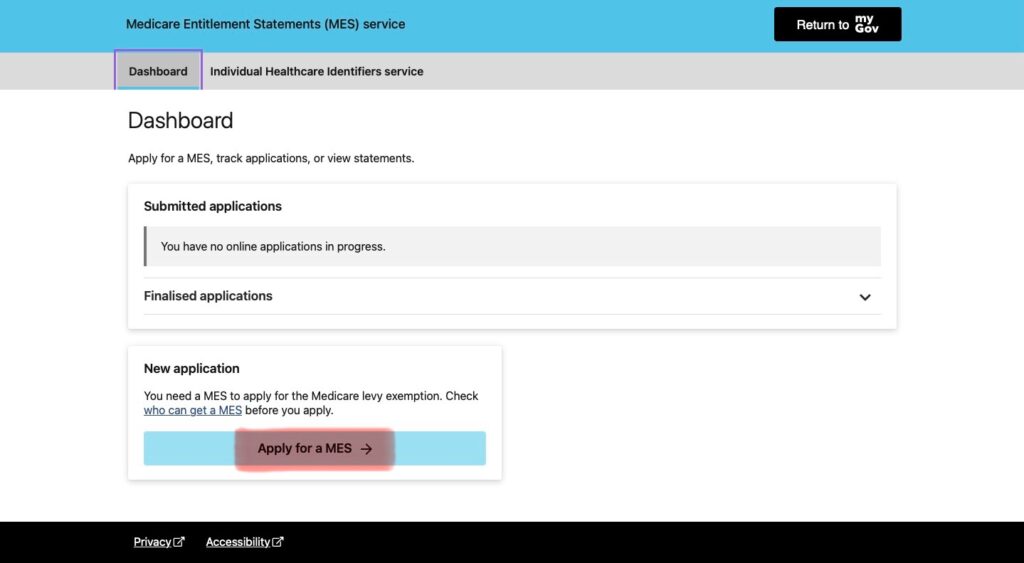Open the Accessibility footer link
1024x563 pixels.
tap(238, 541)
